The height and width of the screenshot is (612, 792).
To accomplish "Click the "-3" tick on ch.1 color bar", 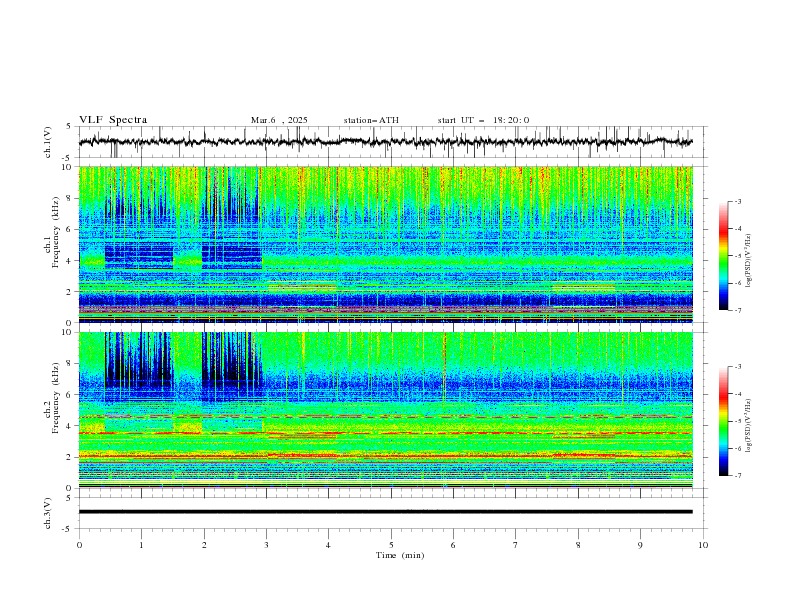I will 738,201.
